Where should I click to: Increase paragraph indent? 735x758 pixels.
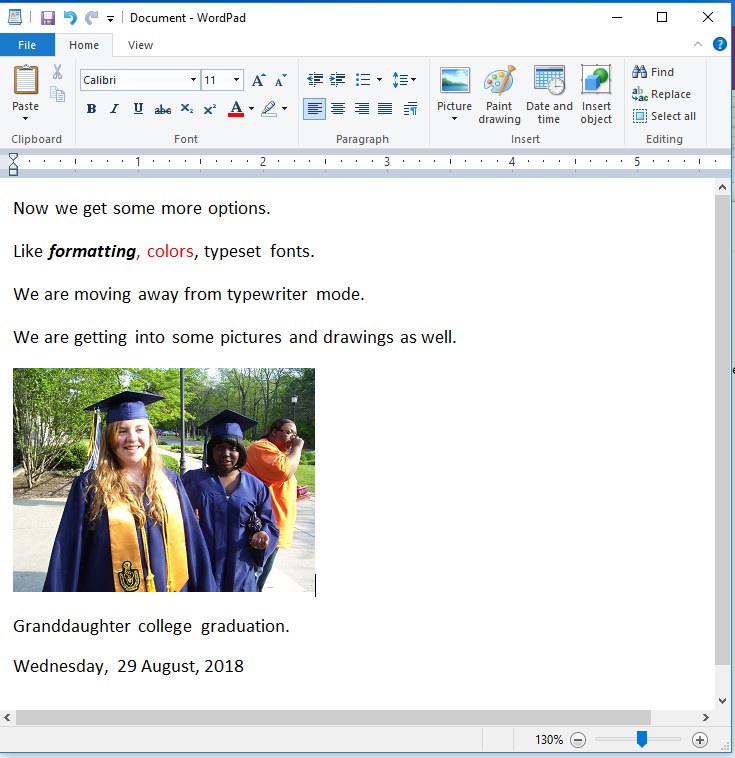338,79
